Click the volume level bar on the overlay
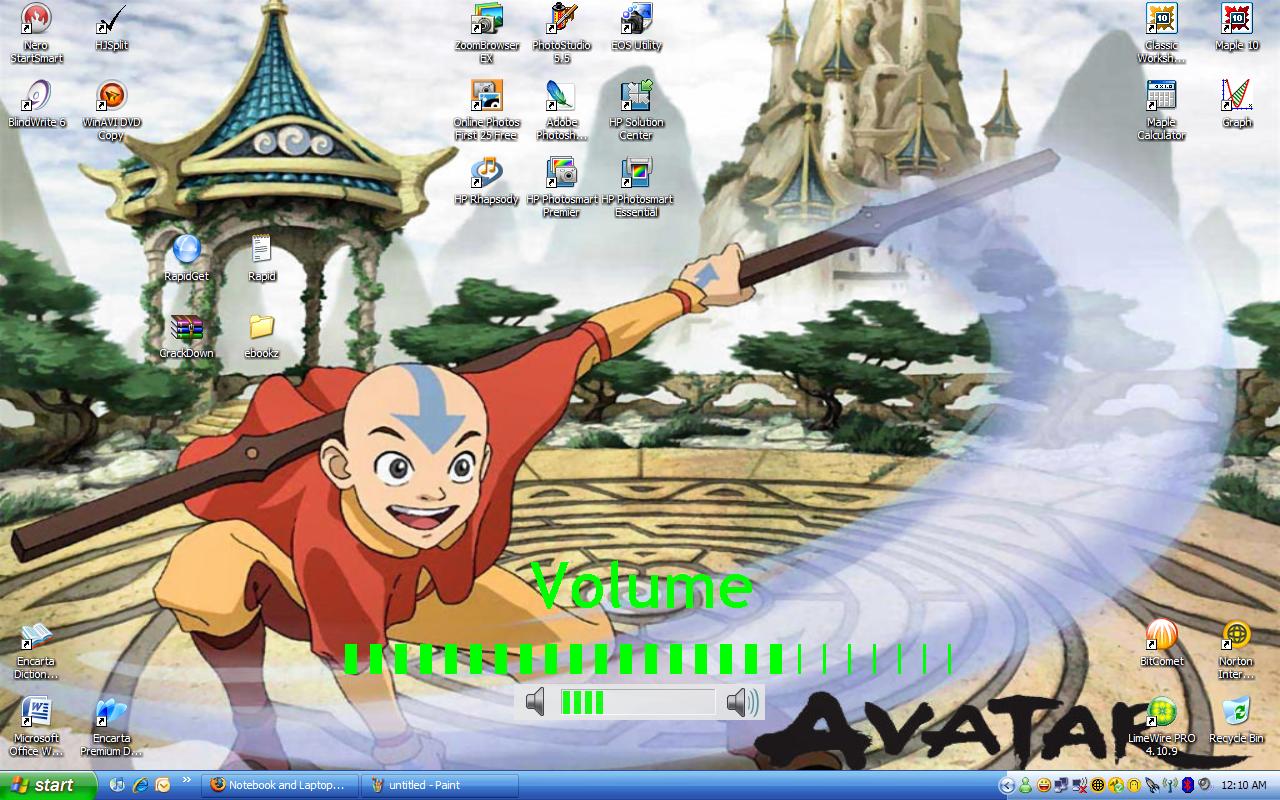The height and width of the screenshot is (800, 1280). (x=638, y=702)
